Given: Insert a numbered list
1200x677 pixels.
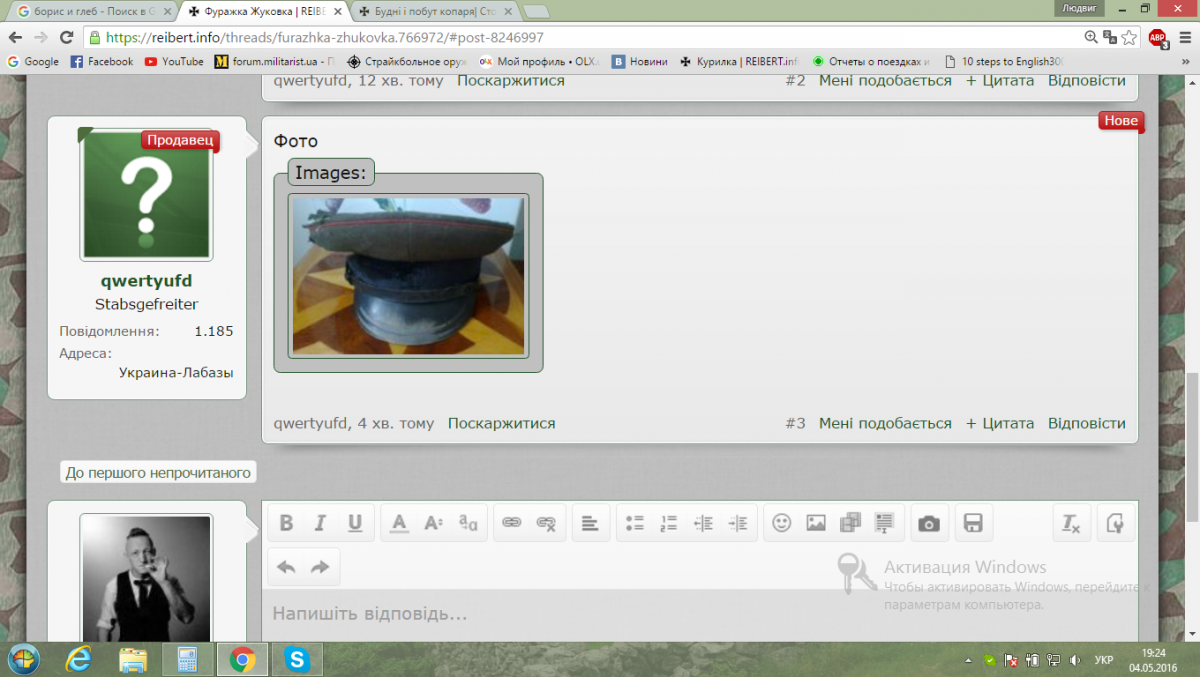Looking at the screenshot, I should coord(669,523).
